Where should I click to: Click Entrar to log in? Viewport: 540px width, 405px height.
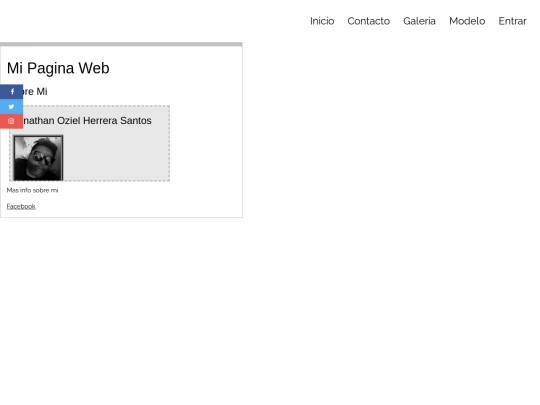[x=512, y=21]
